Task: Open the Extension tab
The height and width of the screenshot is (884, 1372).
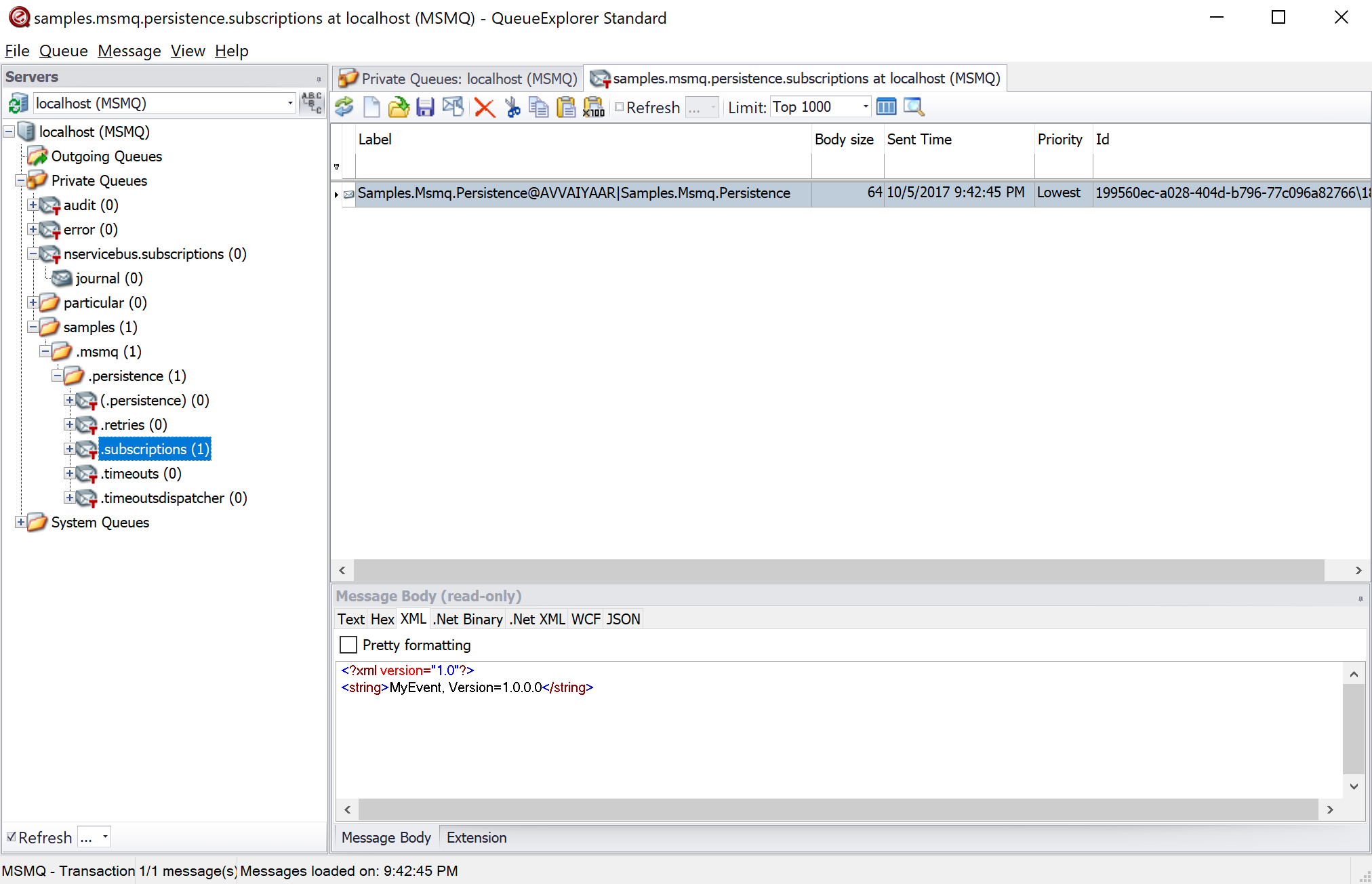Action: click(x=477, y=837)
